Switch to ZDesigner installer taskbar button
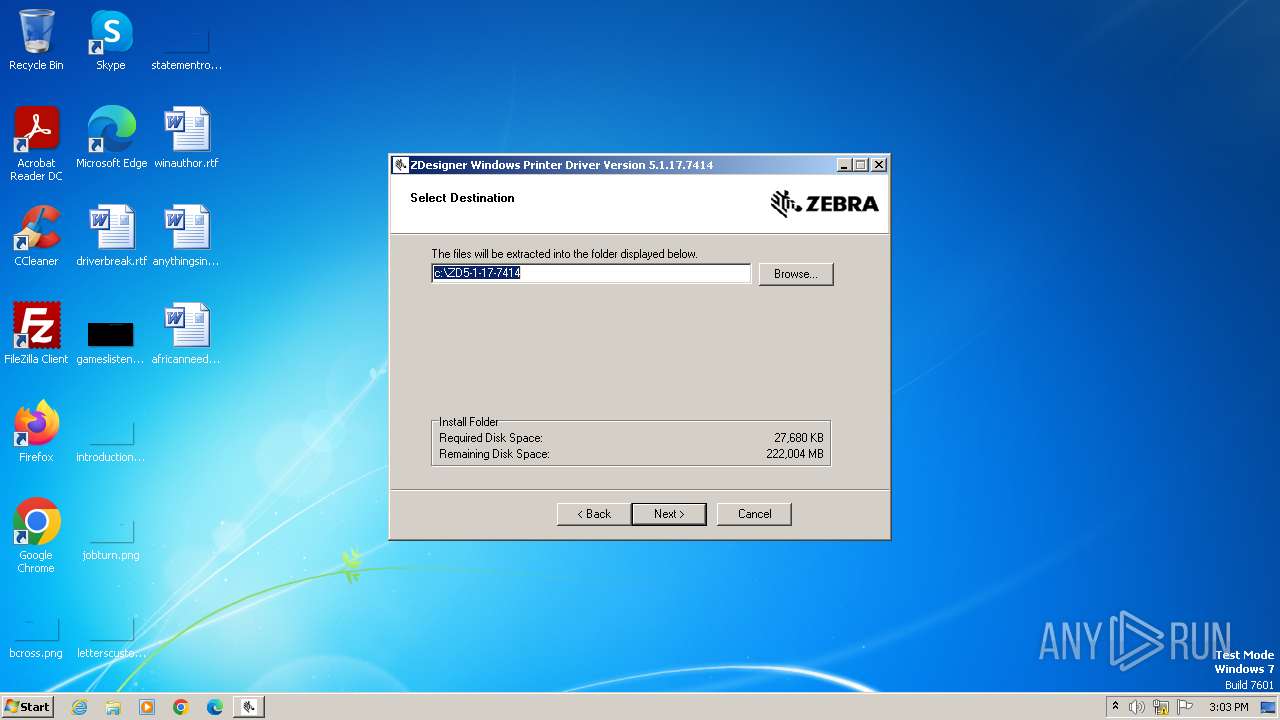This screenshot has width=1280, height=720. [x=249, y=707]
